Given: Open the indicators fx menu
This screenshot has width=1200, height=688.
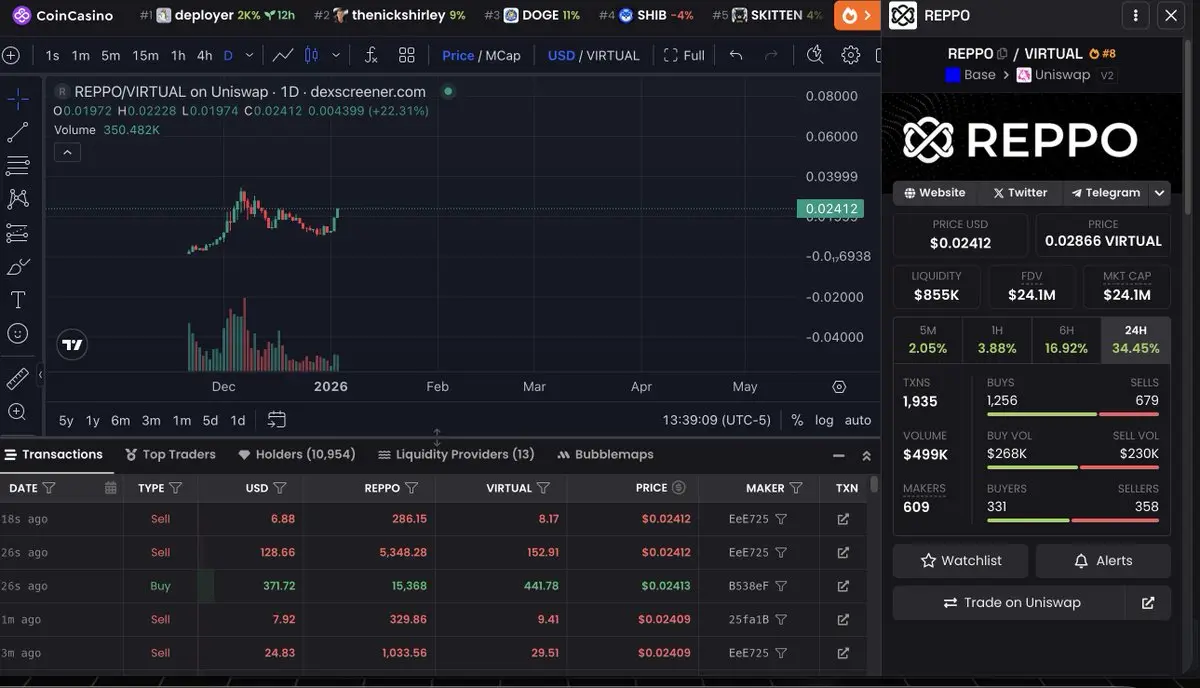Looking at the screenshot, I should coord(371,55).
